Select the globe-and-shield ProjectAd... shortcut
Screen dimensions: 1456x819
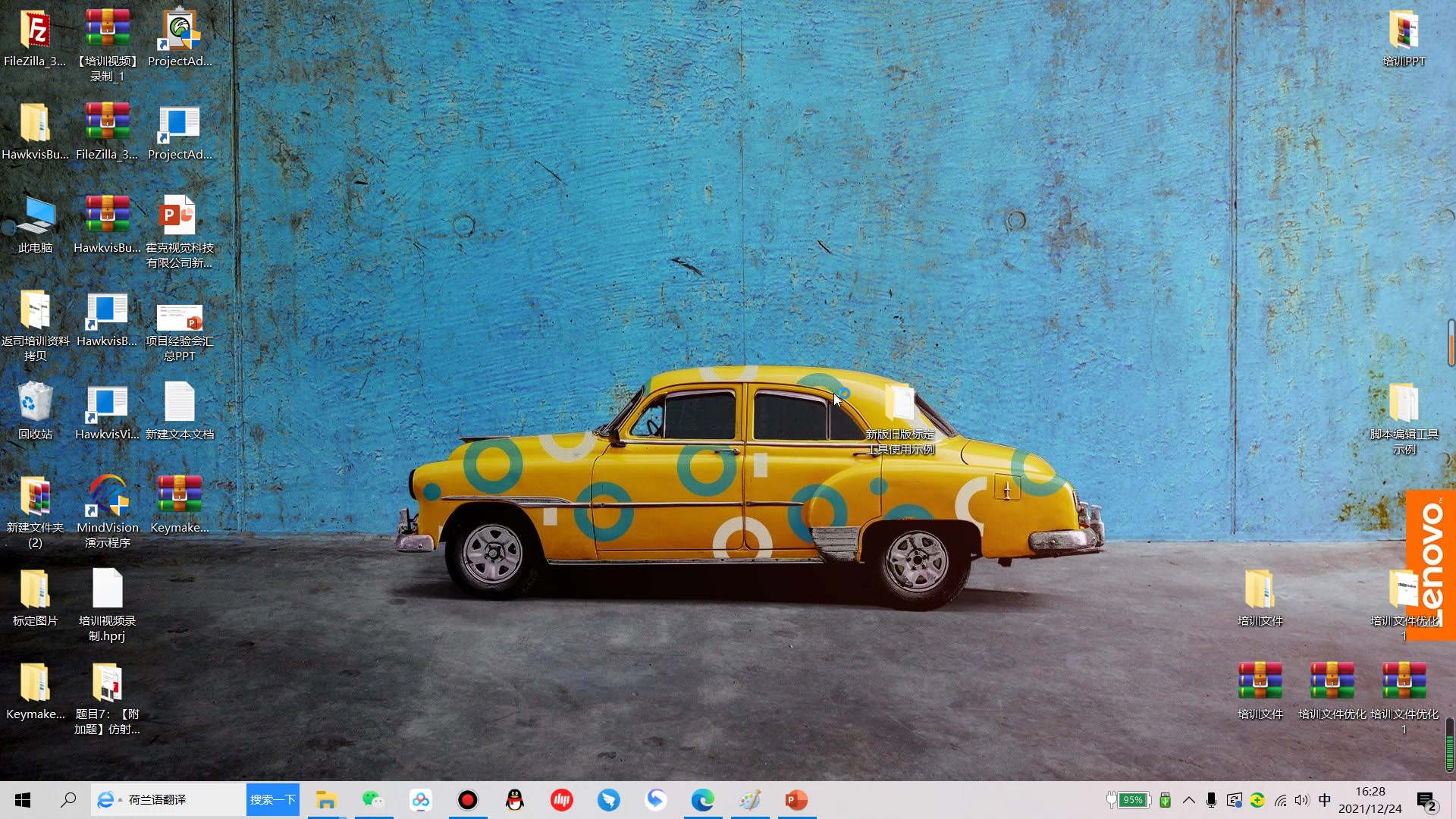179,30
